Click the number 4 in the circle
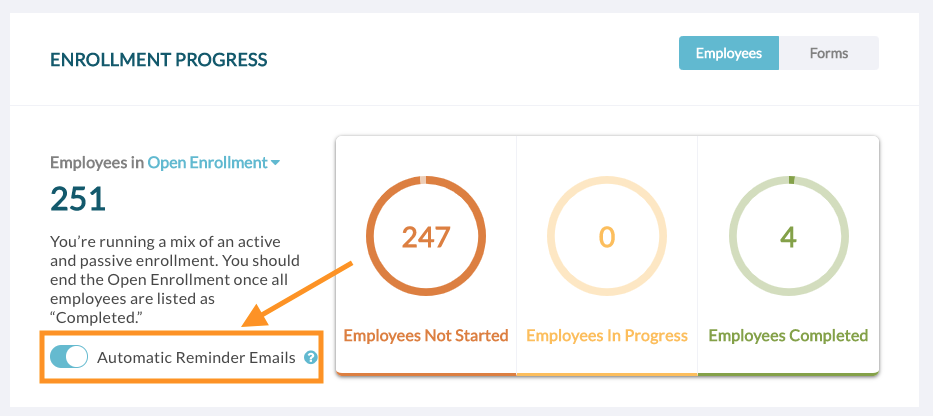The width and height of the screenshot is (933, 416). pyautogui.click(x=788, y=237)
